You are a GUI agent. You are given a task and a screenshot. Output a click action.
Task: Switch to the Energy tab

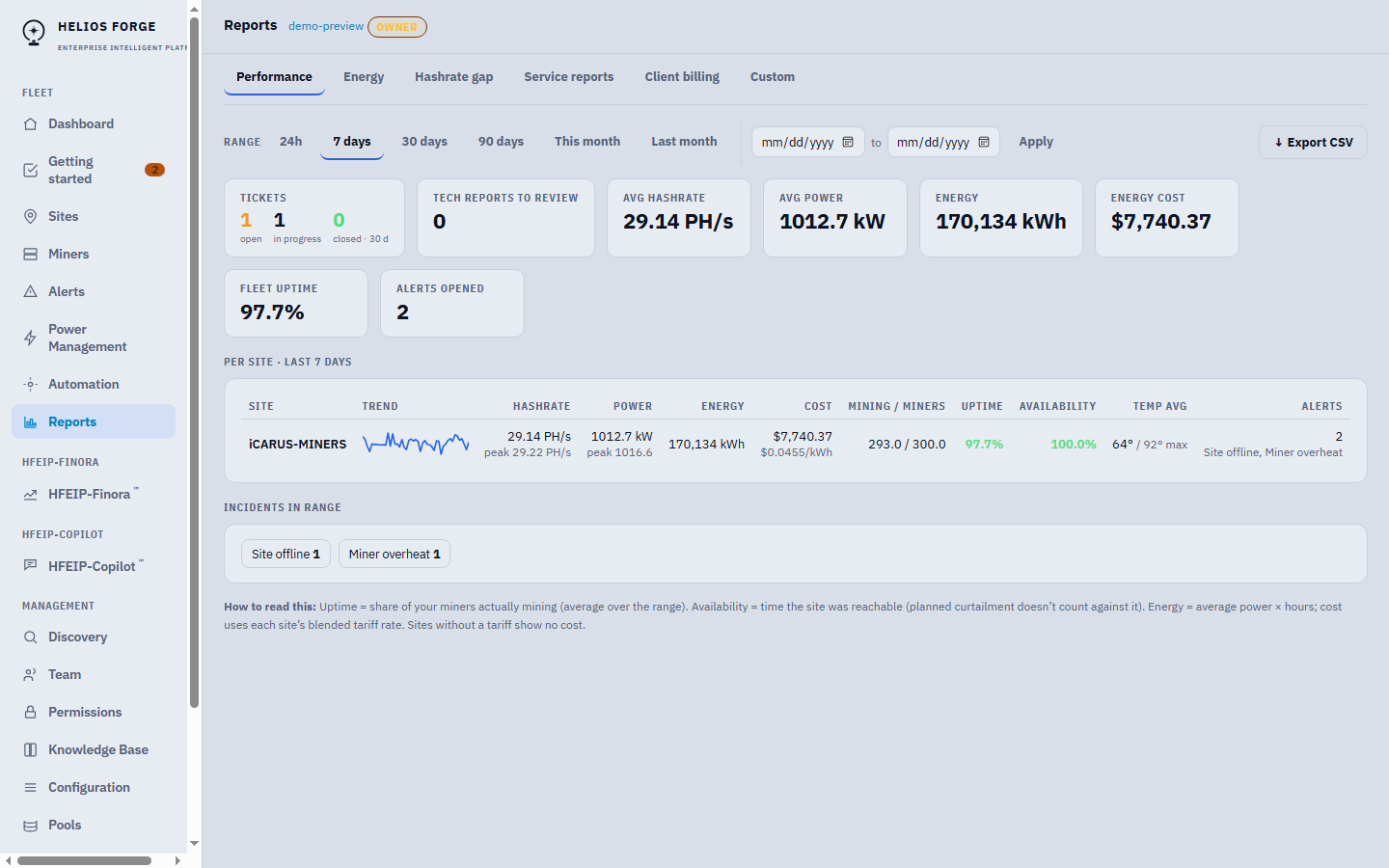pos(364,77)
